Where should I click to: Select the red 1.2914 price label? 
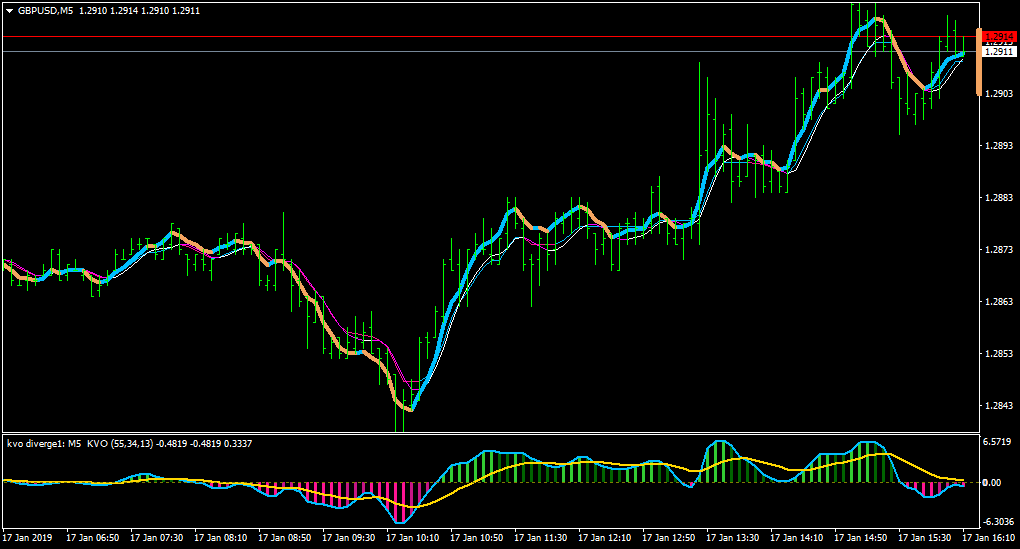[999, 37]
